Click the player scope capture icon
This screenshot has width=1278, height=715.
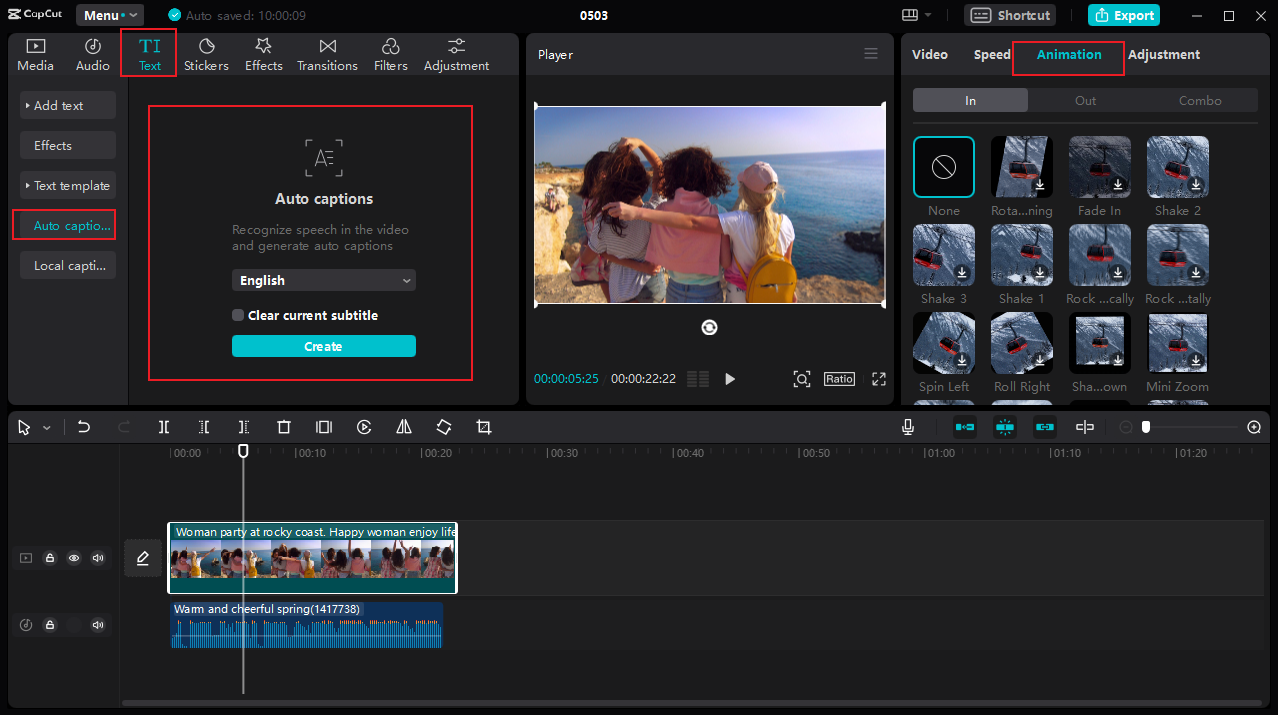(802, 379)
